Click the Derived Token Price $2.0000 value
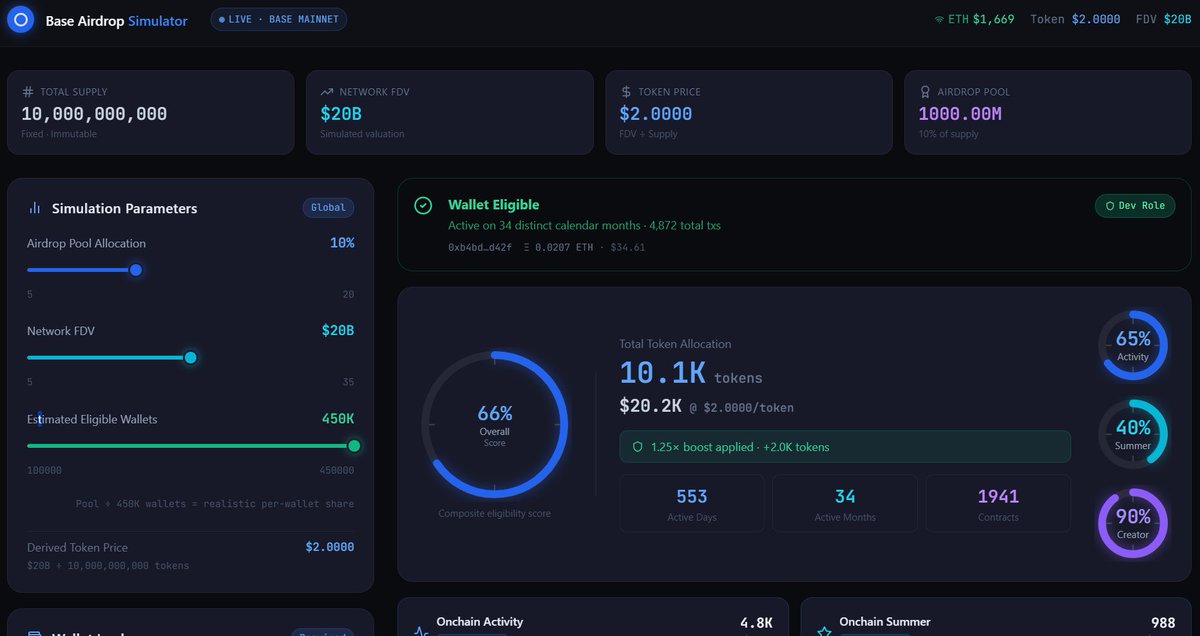Image resolution: width=1200 pixels, height=636 pixels. point(330,547)
